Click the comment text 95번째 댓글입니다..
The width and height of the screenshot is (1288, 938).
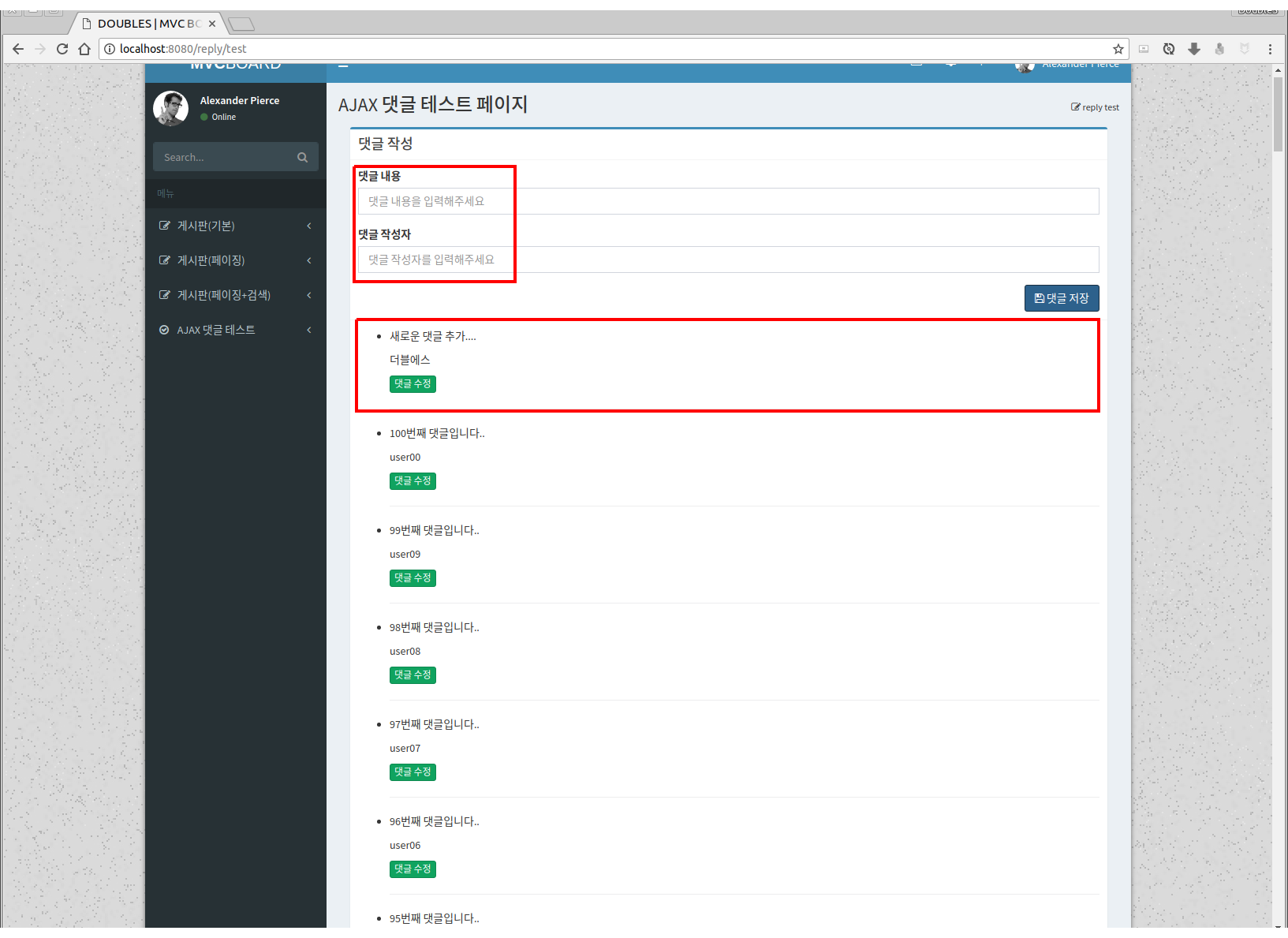click(435, 918)
